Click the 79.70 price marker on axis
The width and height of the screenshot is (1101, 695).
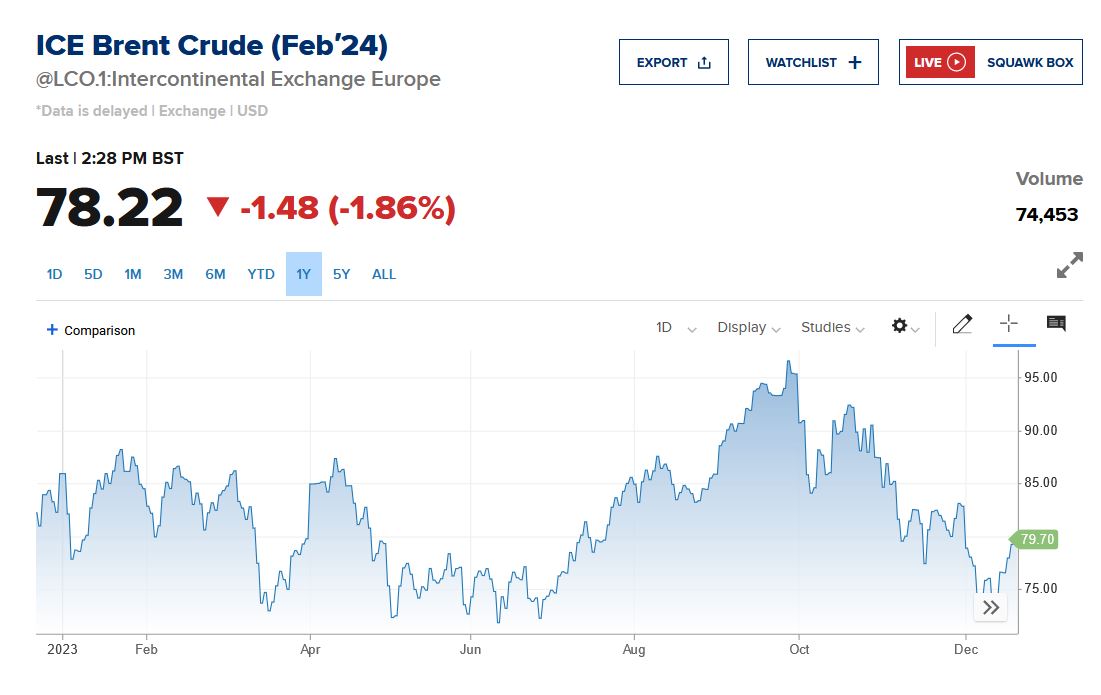(1037, 540)
